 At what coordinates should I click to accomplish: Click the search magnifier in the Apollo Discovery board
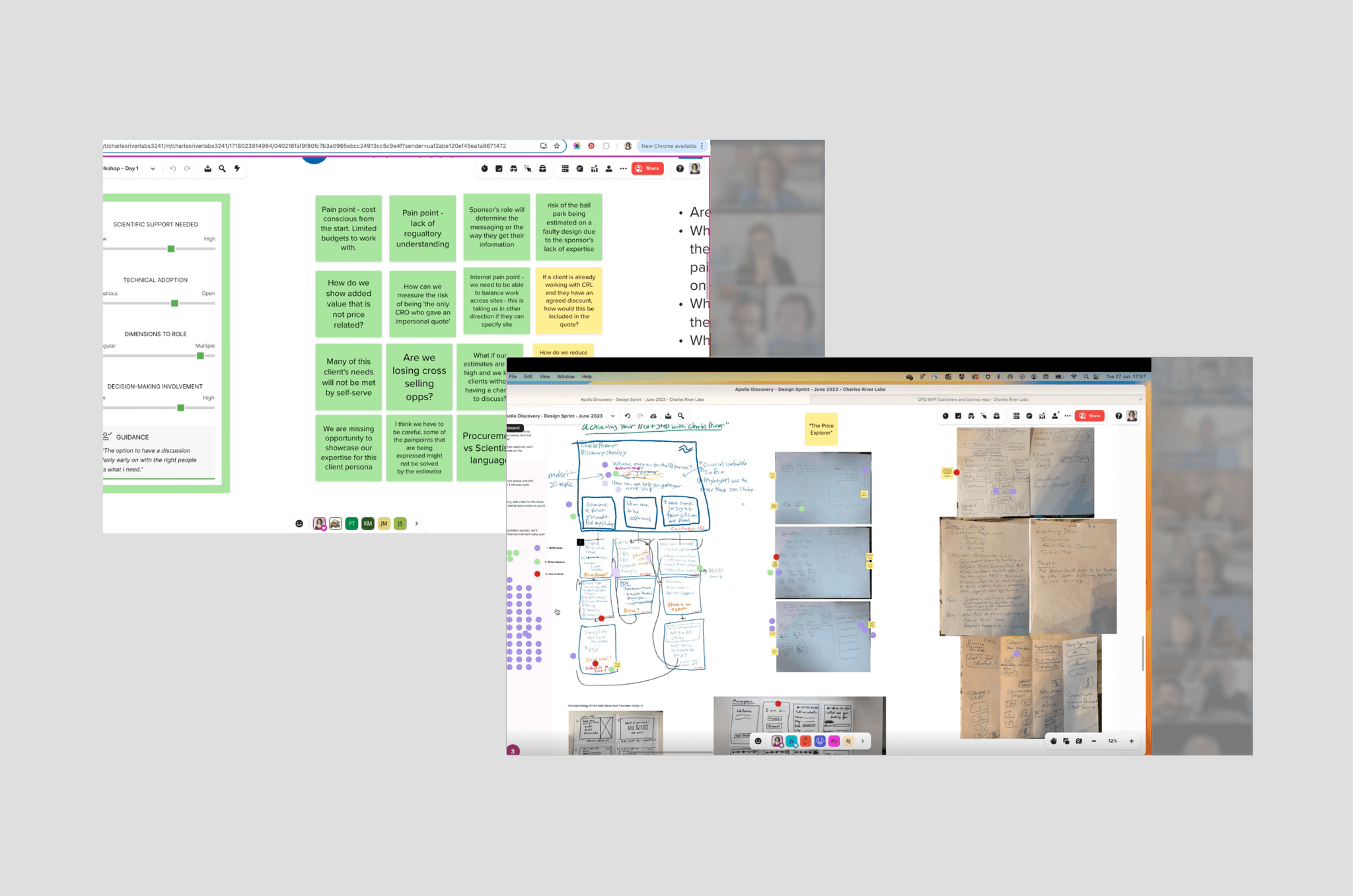(x=681, y=416)
